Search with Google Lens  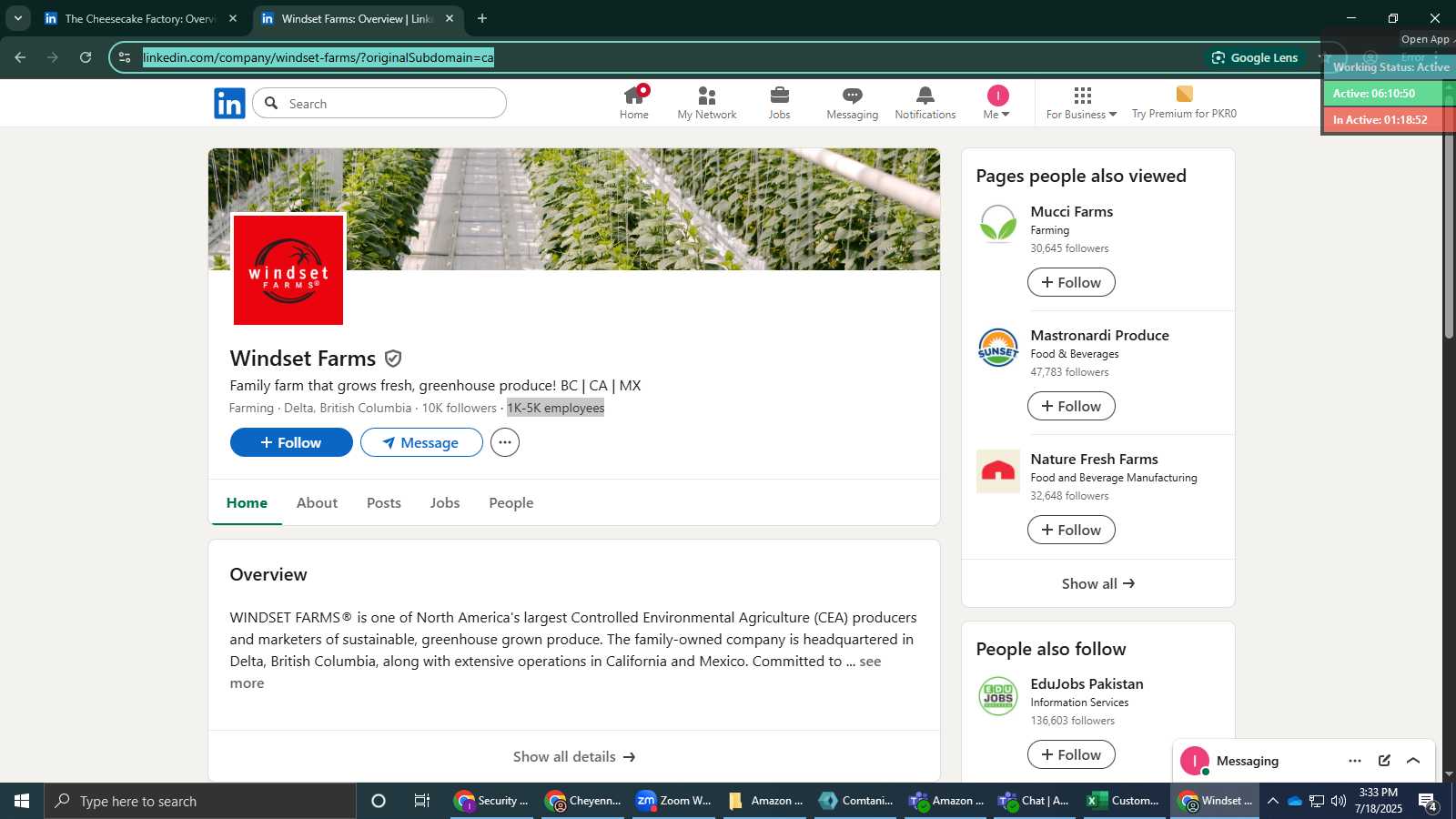(1255, 57)
